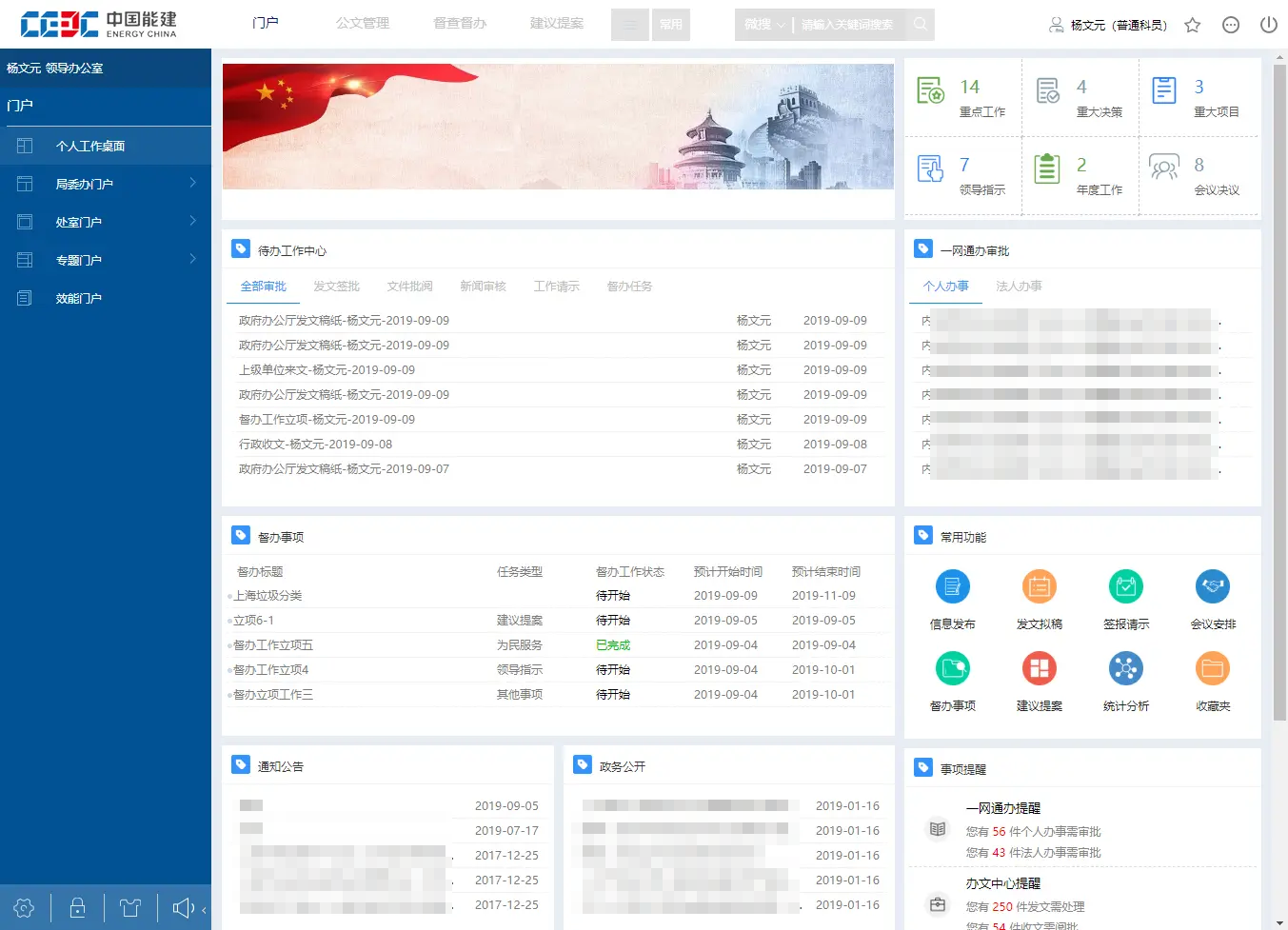Click the shirt theme icon in the sidebar footer

(x=130, y=908)
